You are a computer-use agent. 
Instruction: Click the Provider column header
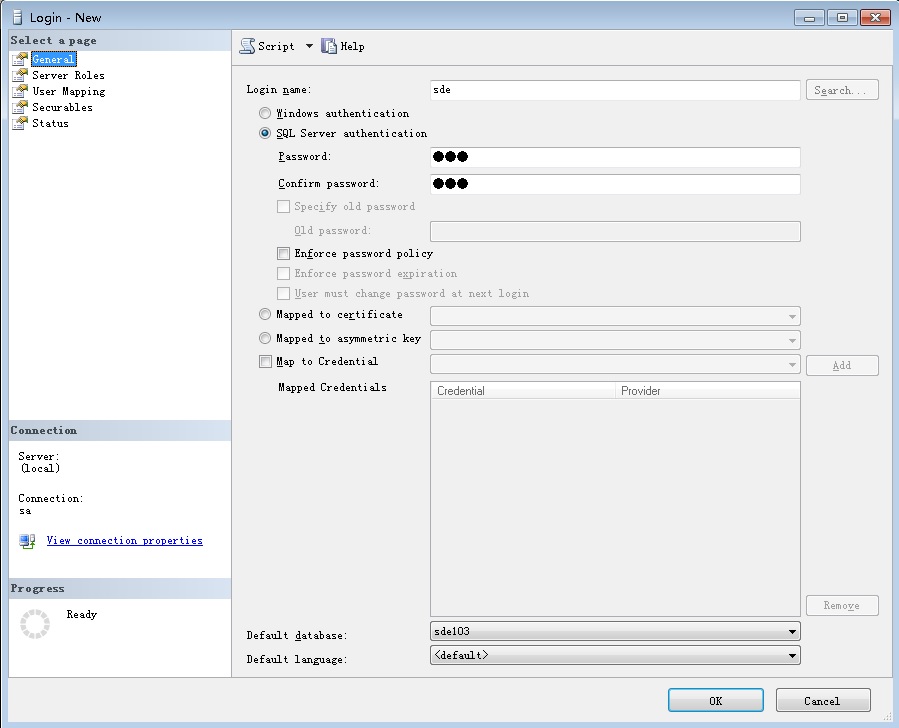point(708,391)
